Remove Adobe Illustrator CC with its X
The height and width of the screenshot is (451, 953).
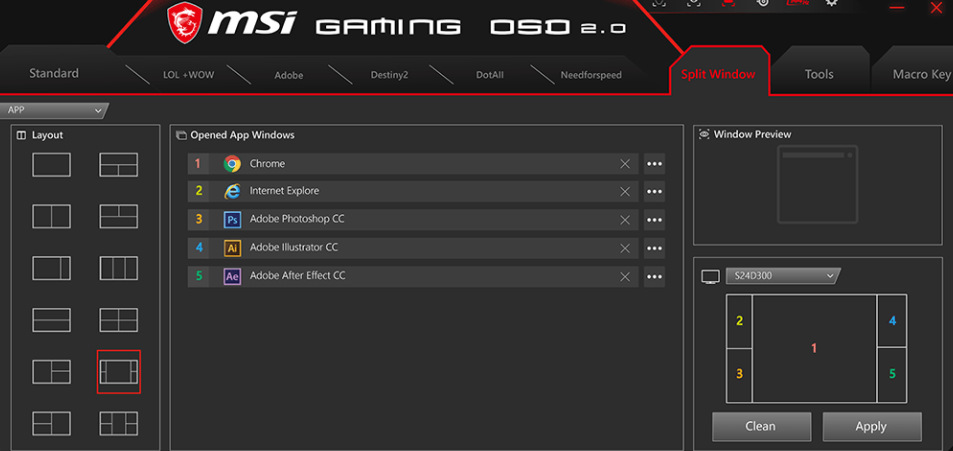(625, 248)
